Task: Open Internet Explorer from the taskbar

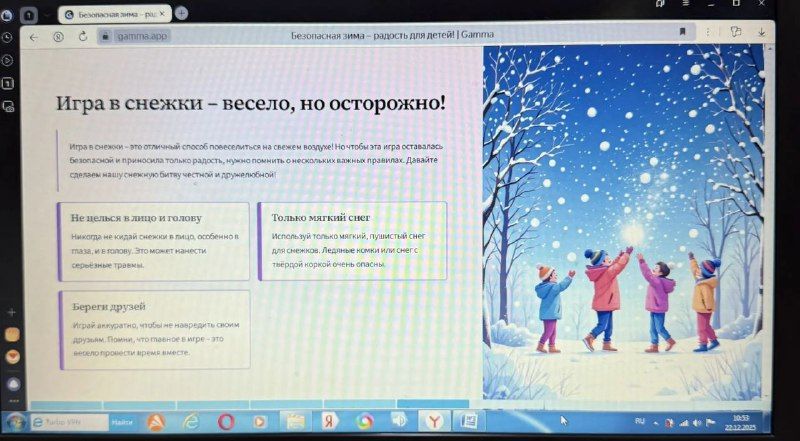Action: (x=191, y=422)
